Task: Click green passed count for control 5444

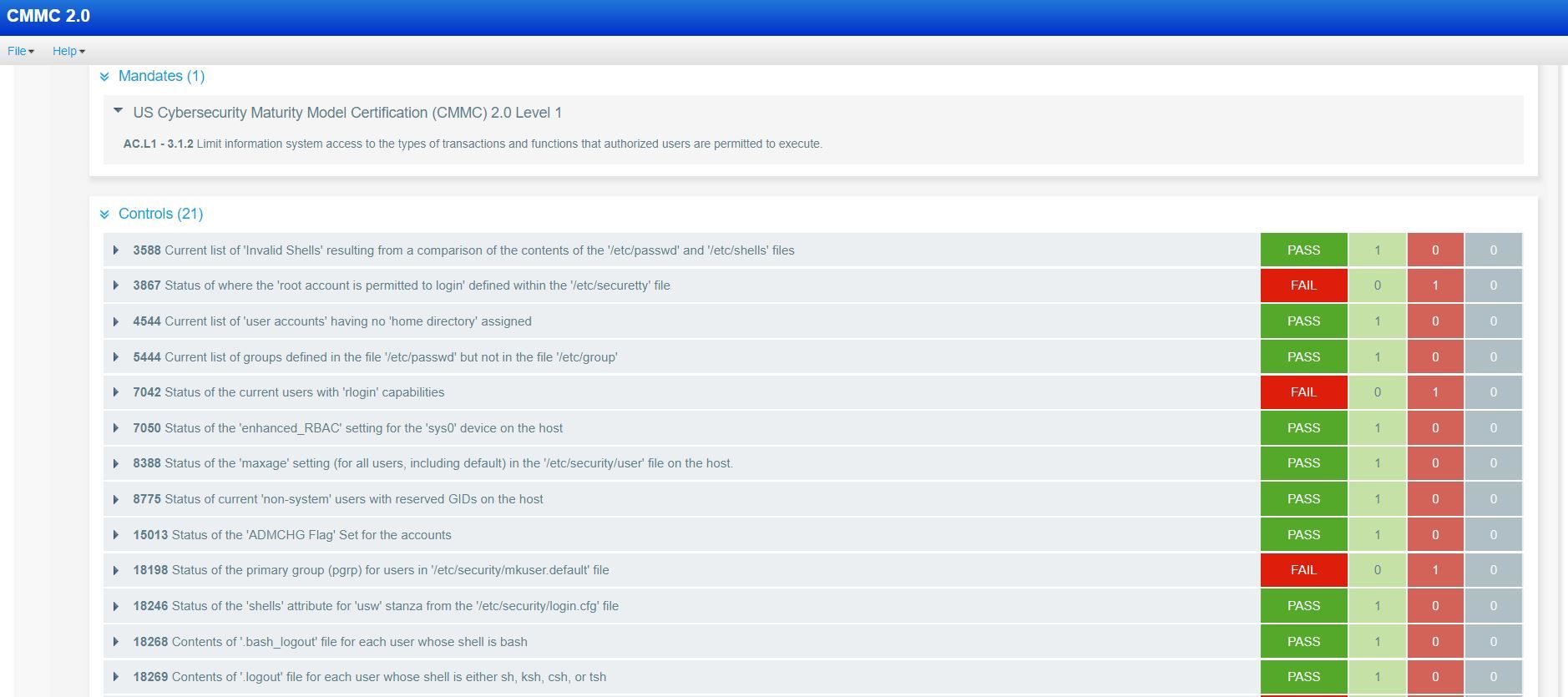Action: click(x=1377, y=357)
